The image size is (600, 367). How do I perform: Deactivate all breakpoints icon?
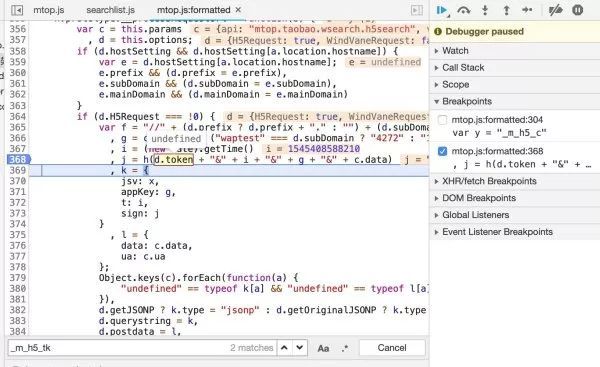point(555,10)
